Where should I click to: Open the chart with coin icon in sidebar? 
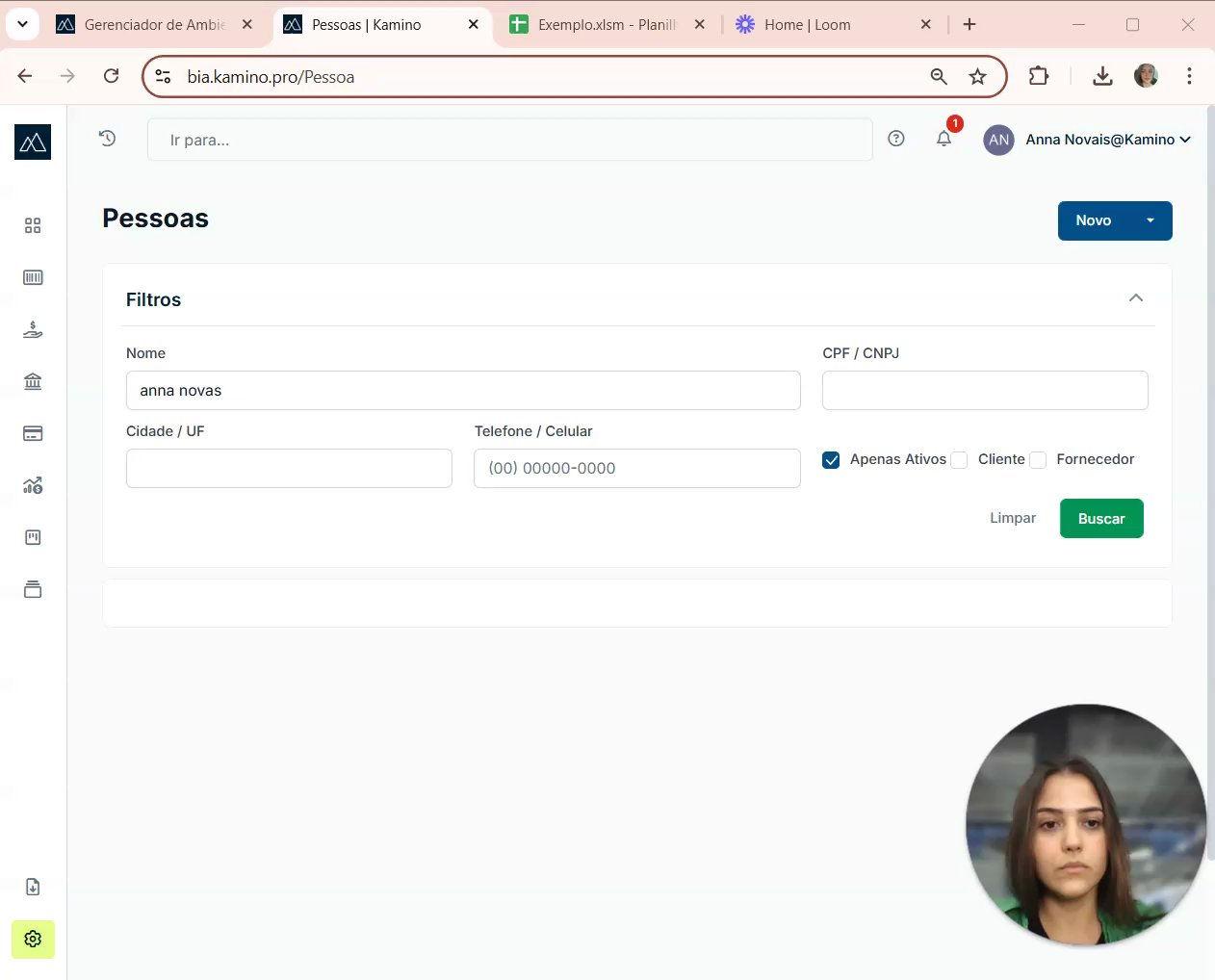click(x=33, y=485)
